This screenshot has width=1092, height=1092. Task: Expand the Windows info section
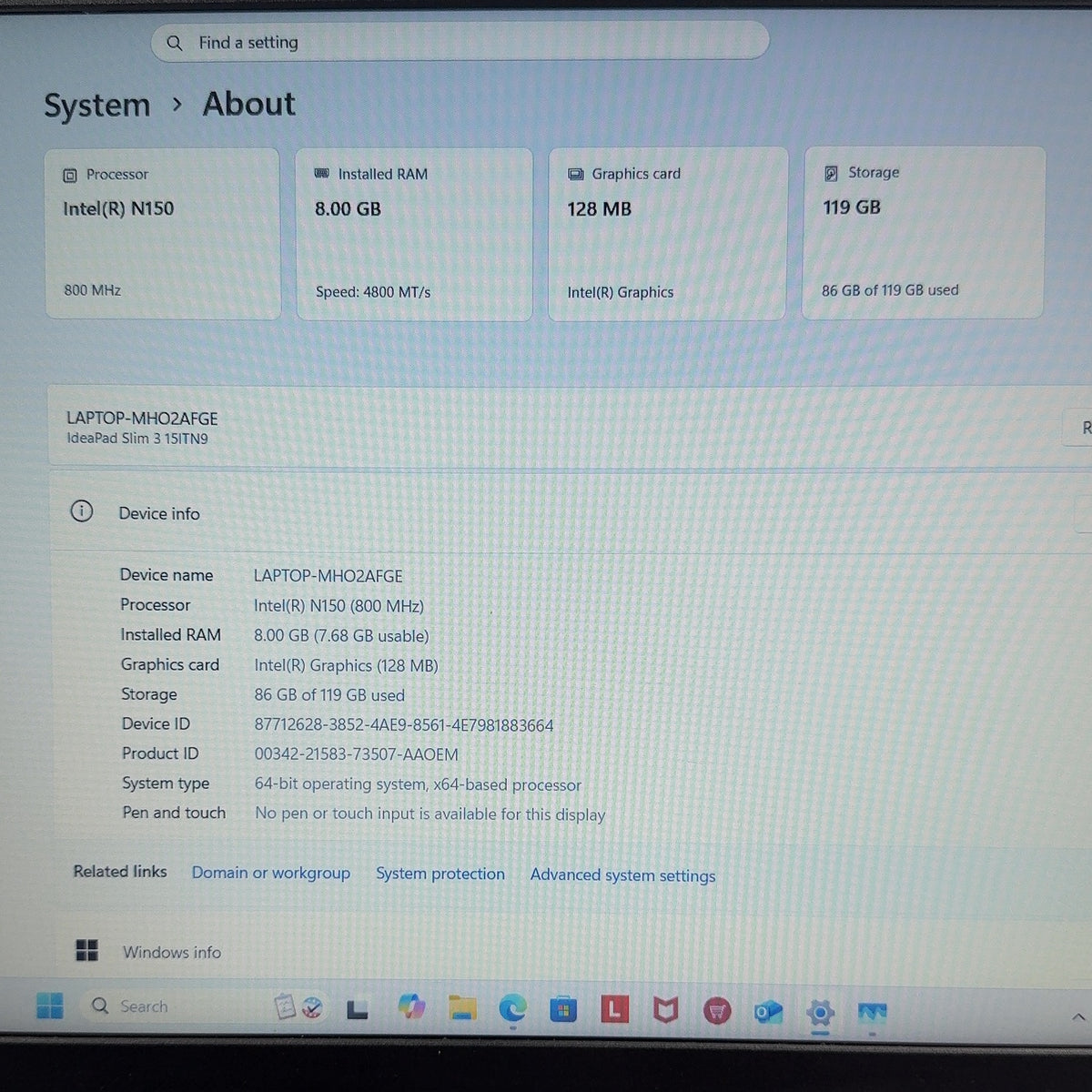(571, 952)
